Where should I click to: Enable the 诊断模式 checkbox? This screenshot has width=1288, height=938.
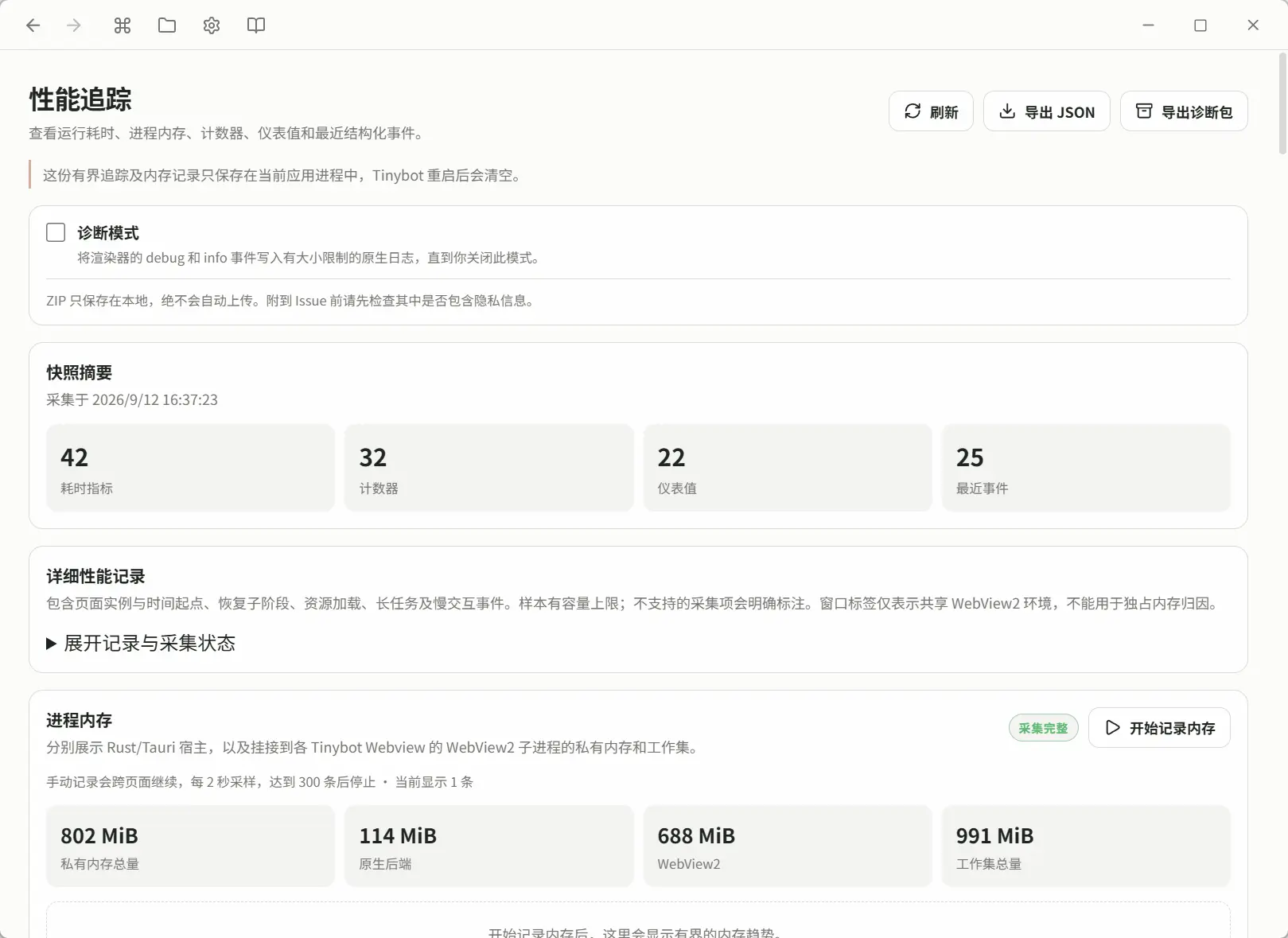click(56, 232)
